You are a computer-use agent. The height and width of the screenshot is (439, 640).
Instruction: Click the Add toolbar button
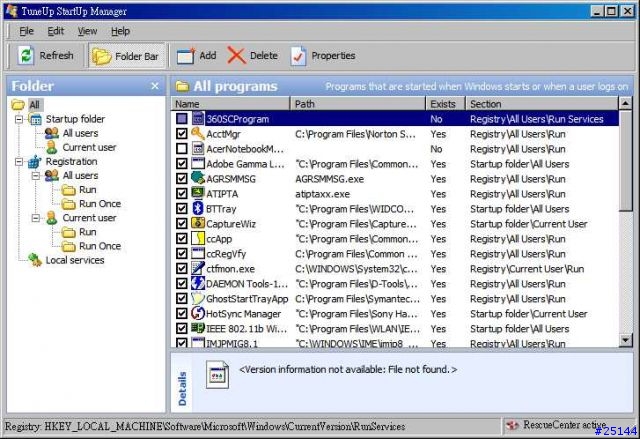coord(196,55)
